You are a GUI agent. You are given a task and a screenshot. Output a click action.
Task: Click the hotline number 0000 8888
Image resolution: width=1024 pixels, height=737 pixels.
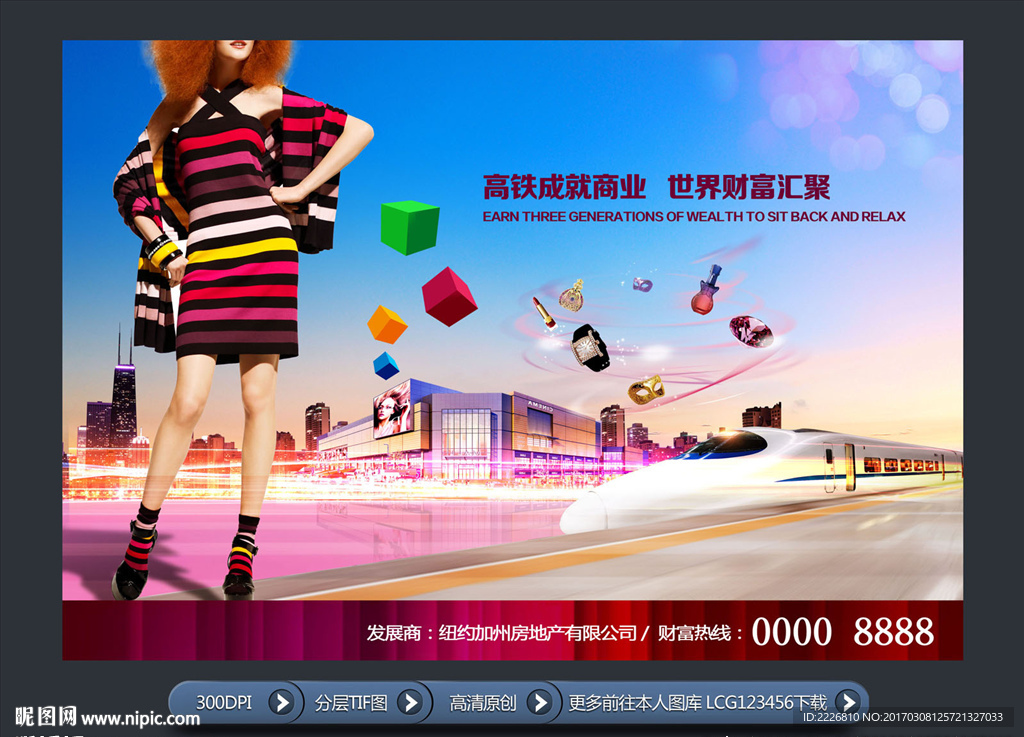pos(842,631)
